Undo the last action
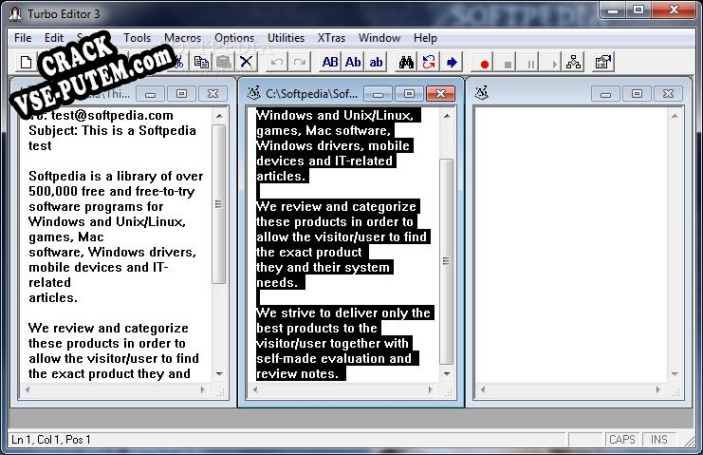The width and height of the screenshot is (703, 455). click(277, 62)
